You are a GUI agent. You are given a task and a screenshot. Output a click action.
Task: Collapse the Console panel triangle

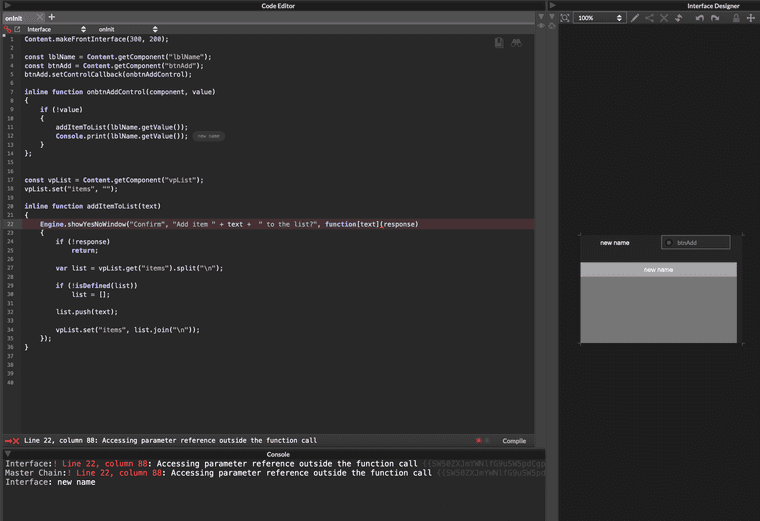(8, 454)
